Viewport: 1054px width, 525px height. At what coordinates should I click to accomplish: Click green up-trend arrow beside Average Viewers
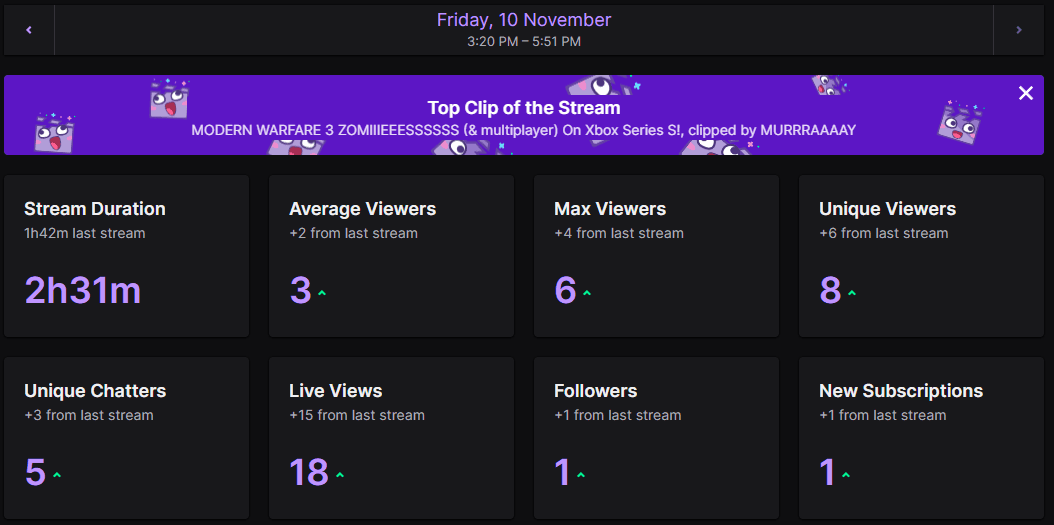click(x=322, y=294)
